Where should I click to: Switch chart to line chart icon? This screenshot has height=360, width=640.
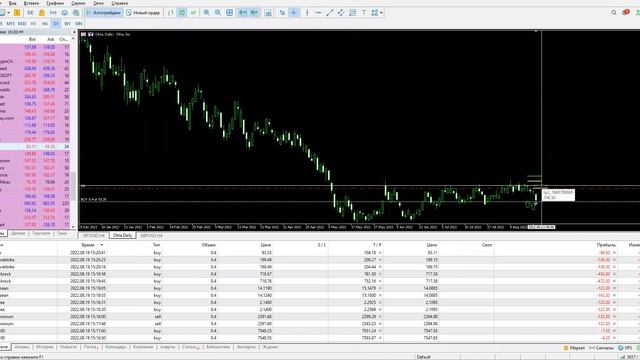pyautogui.click(x=193, y=13)
